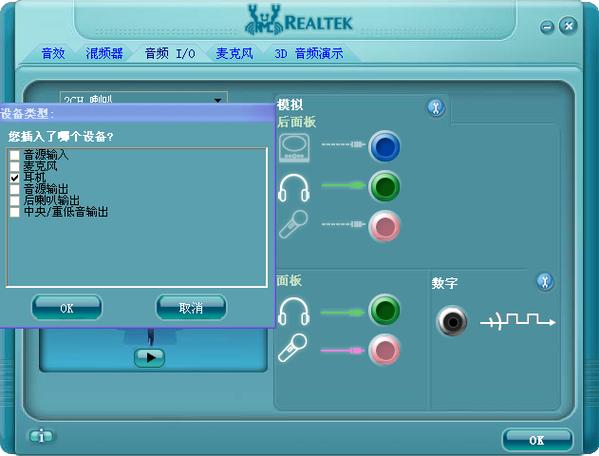Cancel the dialog with 取消 button
The image size is (599, 456).
point(191,307)
